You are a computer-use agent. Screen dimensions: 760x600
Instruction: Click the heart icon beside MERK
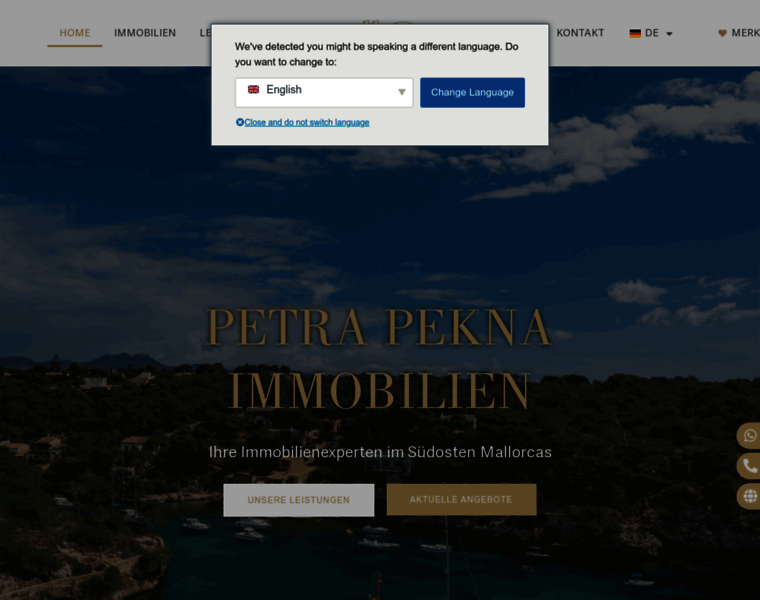[722, 33]
